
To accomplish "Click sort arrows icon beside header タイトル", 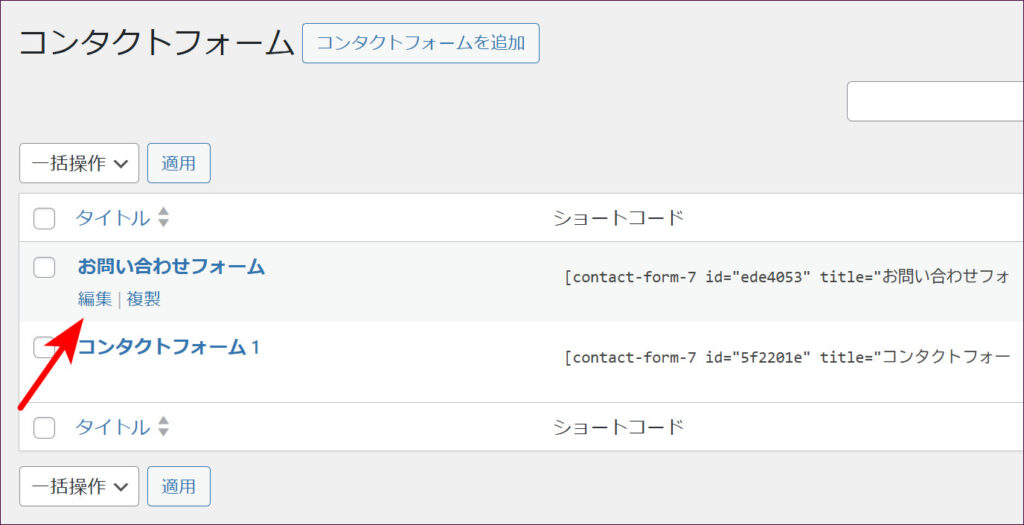I will pyautogui.click(x=164, y=218).
